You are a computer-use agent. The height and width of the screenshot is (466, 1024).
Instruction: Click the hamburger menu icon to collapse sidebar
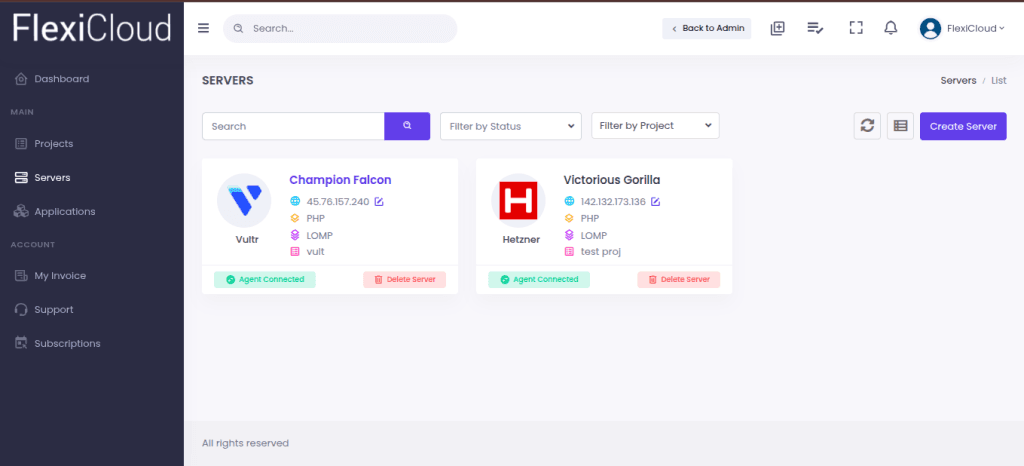click(x=203, y=28)
